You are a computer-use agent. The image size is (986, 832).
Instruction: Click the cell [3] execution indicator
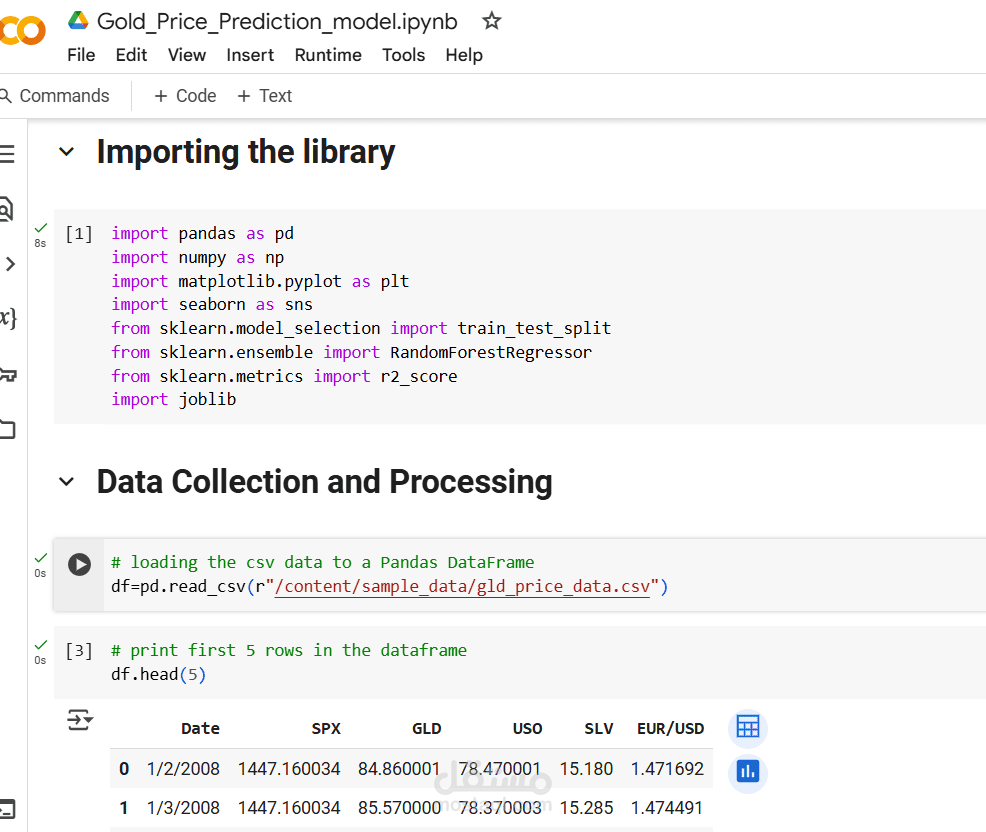point(79,650)
